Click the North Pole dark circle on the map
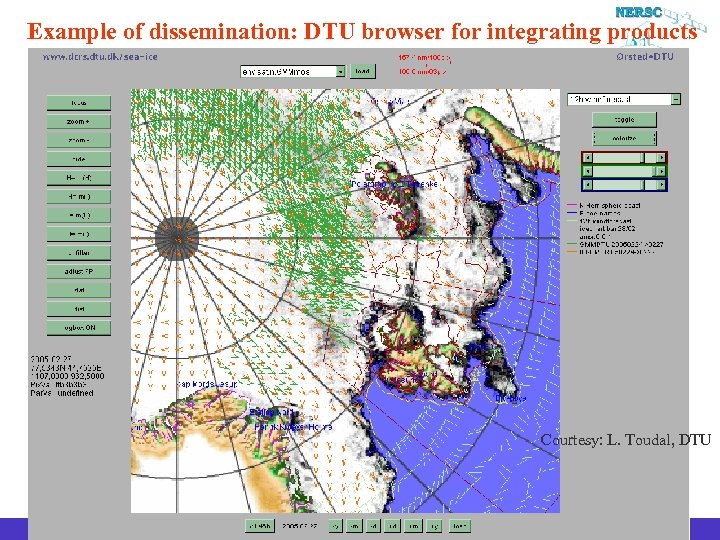Image resolution: width=720 pixels, height=540 pixels. 177,238
